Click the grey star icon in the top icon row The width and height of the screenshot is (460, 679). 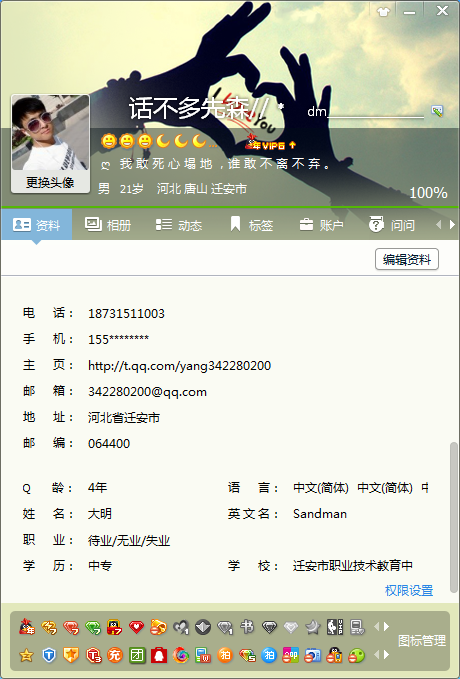tap(312, 627)
